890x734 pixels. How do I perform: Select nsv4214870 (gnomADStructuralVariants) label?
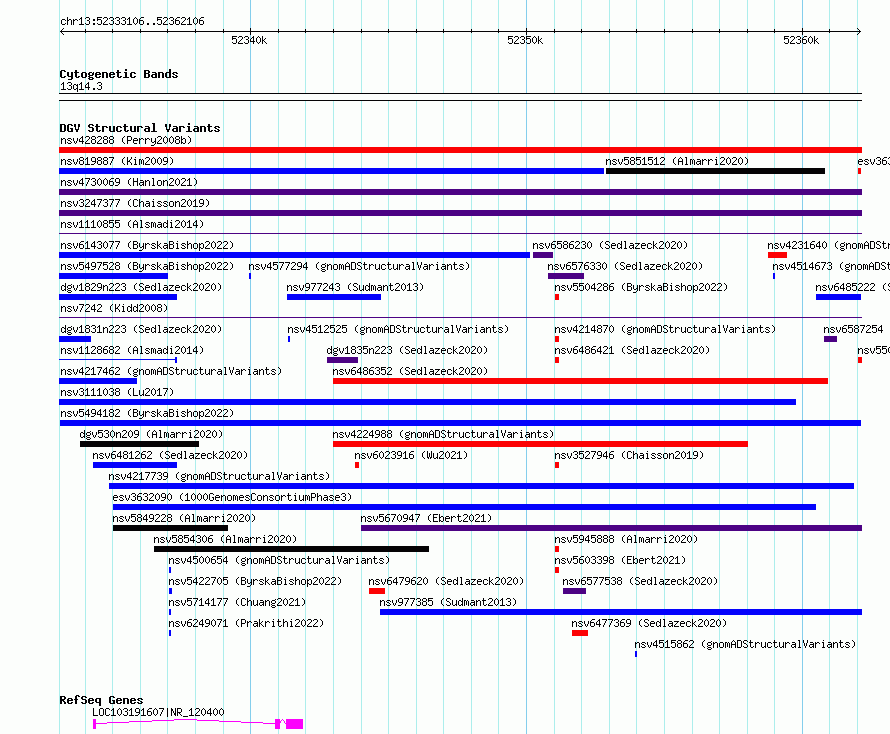tap(665, 329)
